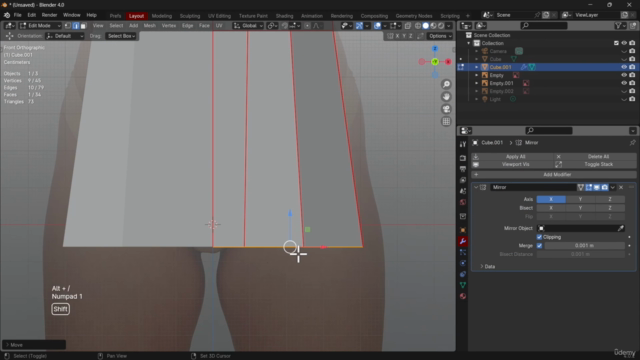Open Mirror modifier extra options chevron
Image resolution: width=640 pixels, height=360 pixels.
[613, 187]
